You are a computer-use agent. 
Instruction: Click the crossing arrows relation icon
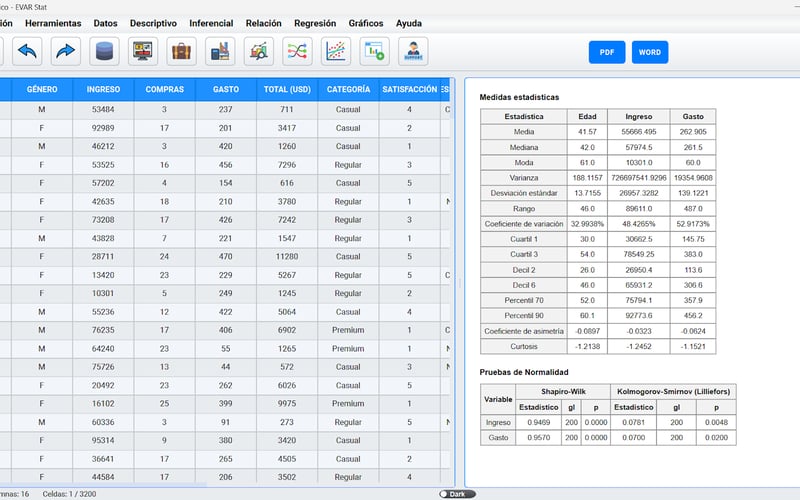[x=297, y=51]
